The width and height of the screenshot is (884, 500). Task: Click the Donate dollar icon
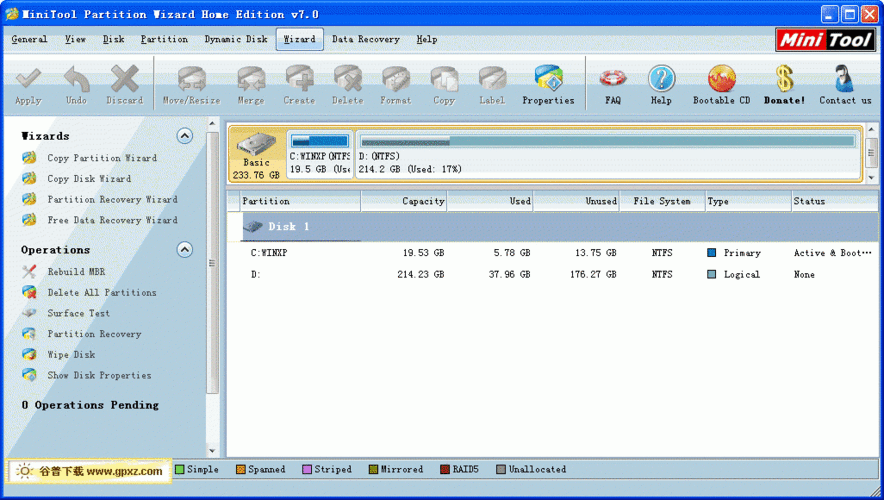[x=784, y=78]
